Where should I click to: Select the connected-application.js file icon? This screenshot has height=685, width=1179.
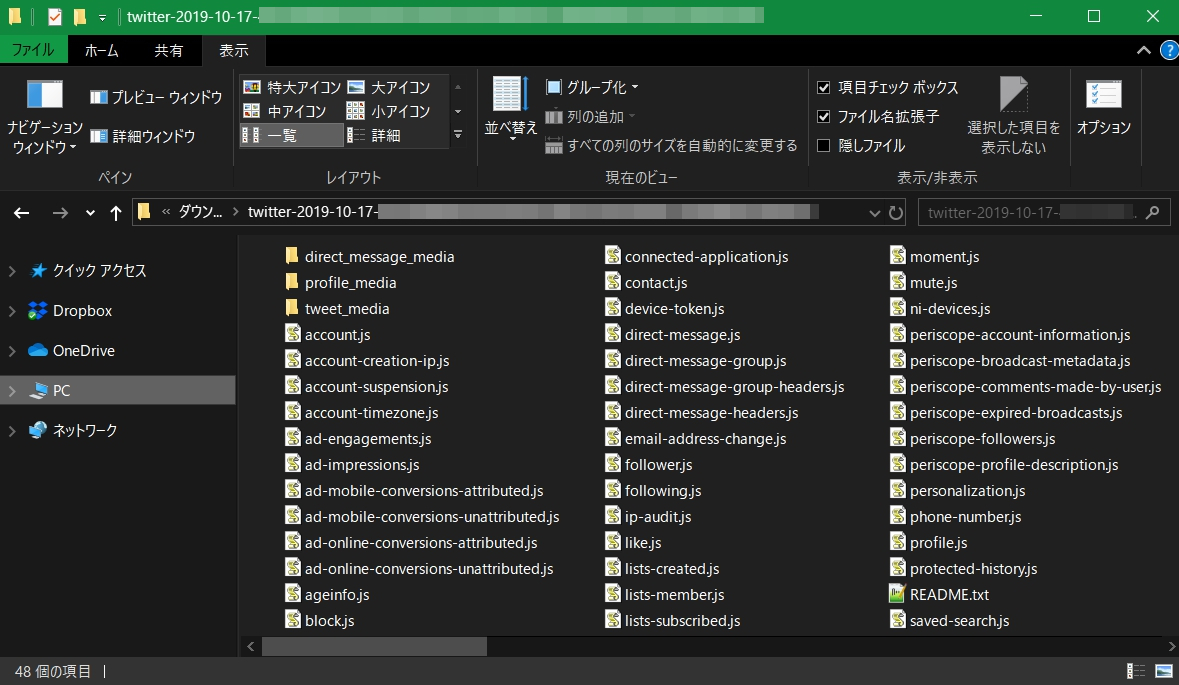click(x=613, y=256)
